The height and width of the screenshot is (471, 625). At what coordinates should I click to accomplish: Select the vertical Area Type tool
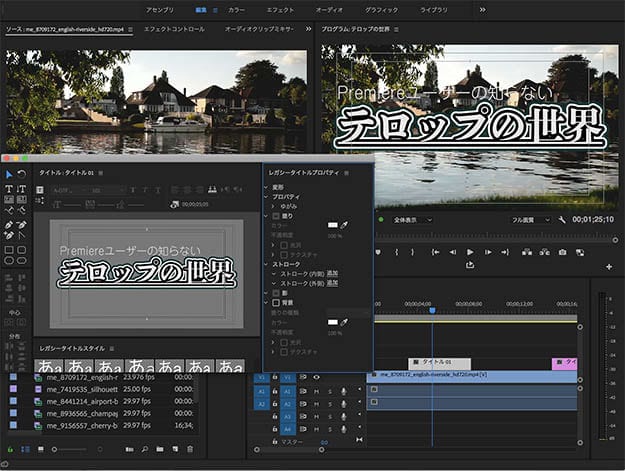(22, 199)
